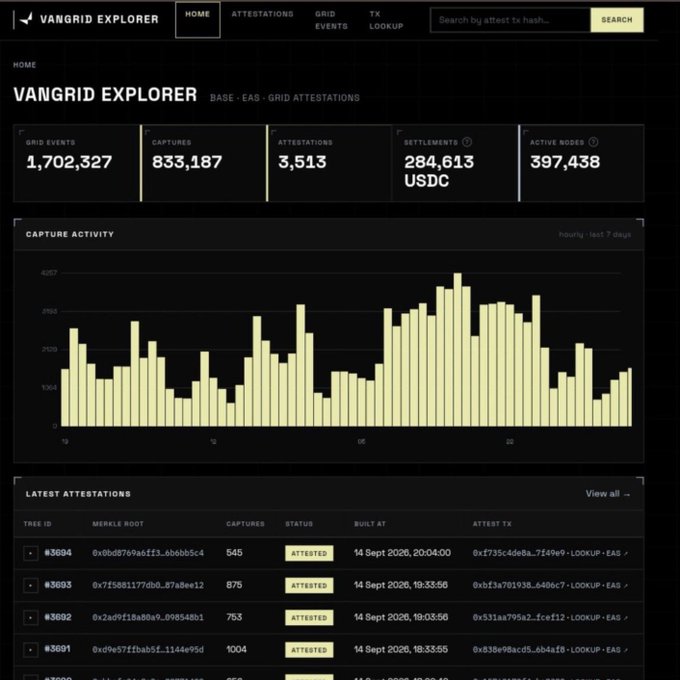This screenshot has height=680, width=680.
Task: Click the Vangrid Explorer logo icon
Action: point(26,19)
